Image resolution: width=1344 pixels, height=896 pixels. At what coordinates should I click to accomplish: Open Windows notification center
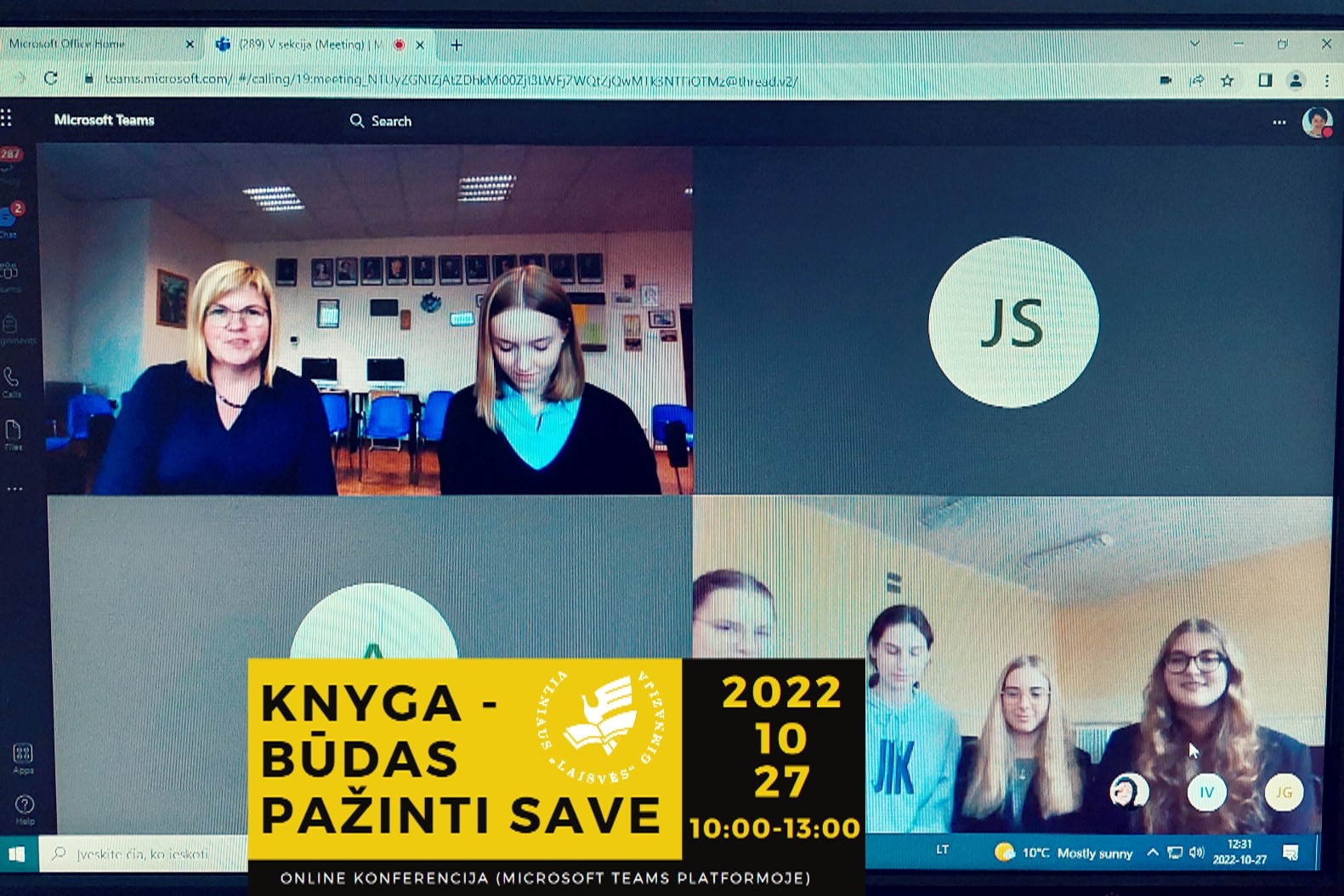click(x=1290, y=853)
